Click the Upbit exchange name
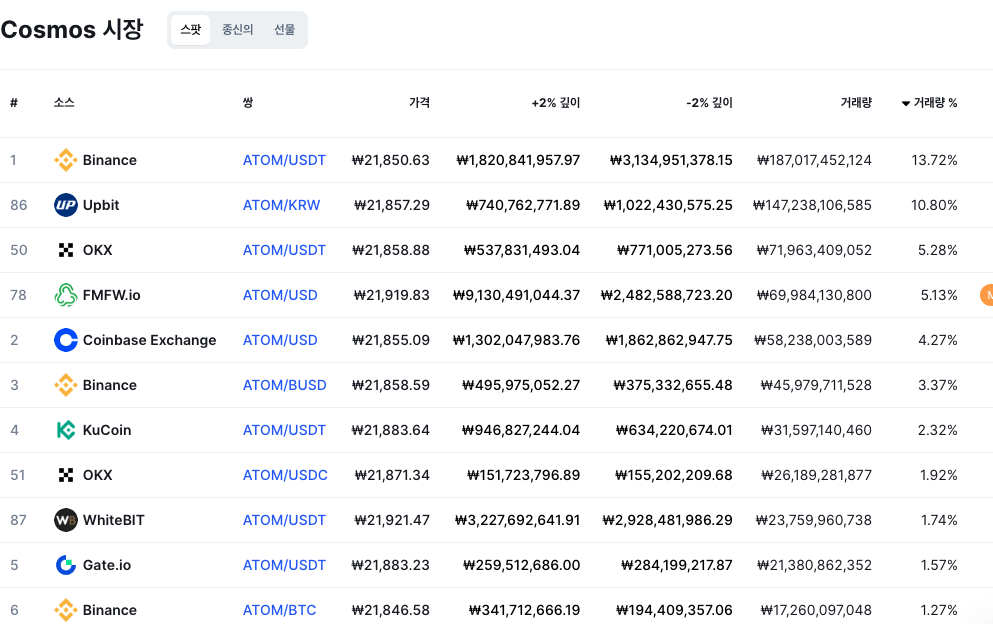 pyautogui.click(x=101, y=205)
